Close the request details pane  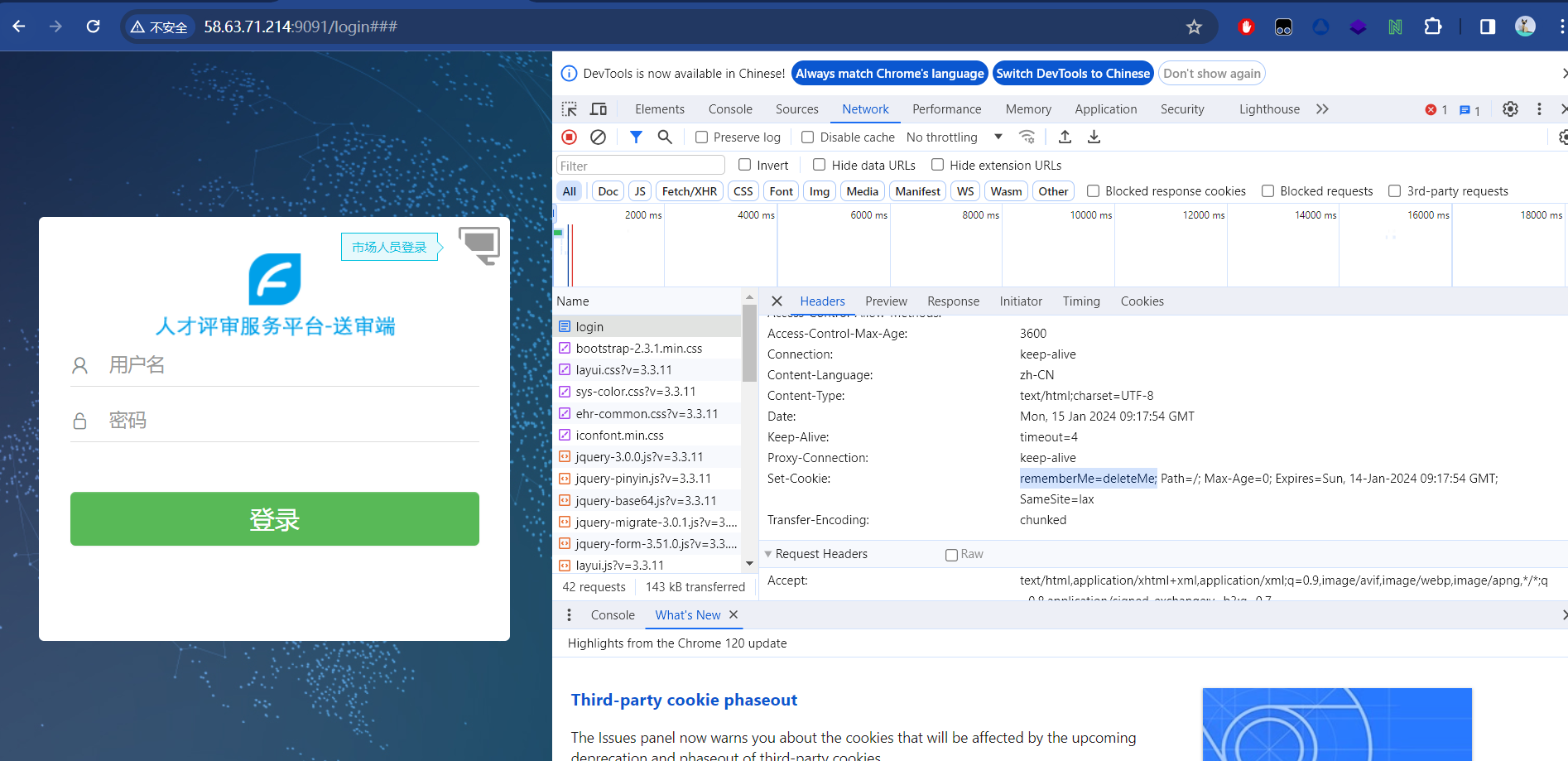tap(777, 301)
